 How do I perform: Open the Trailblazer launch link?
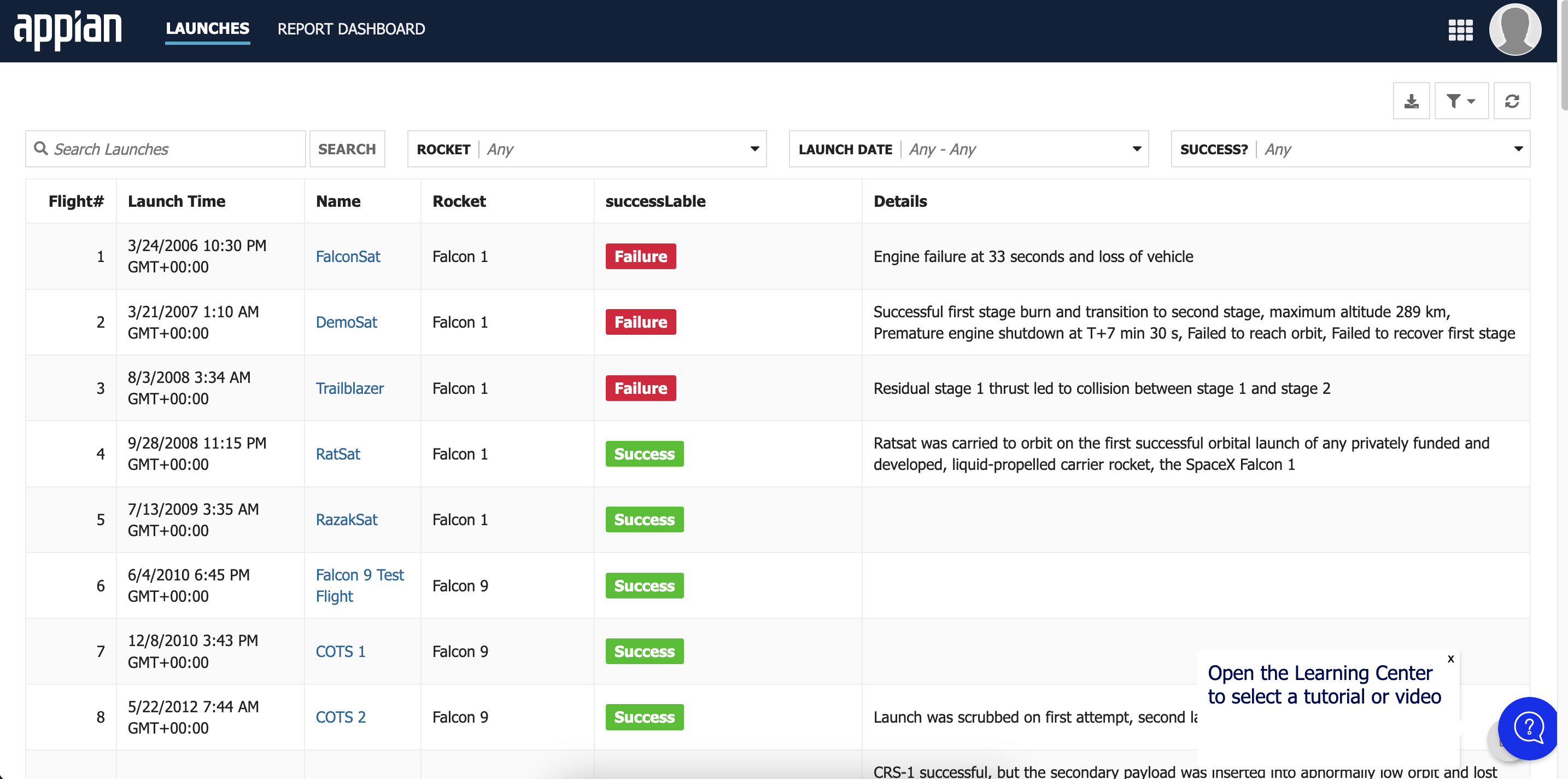click(350, 388)
